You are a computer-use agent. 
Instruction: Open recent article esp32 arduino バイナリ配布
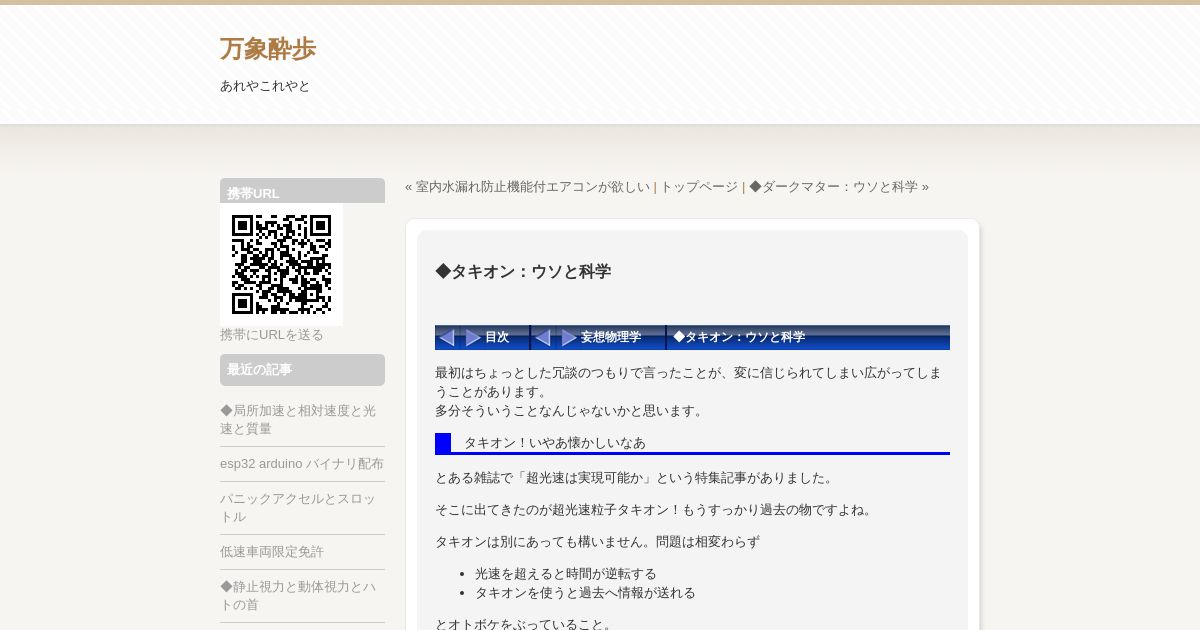point(302,464)
